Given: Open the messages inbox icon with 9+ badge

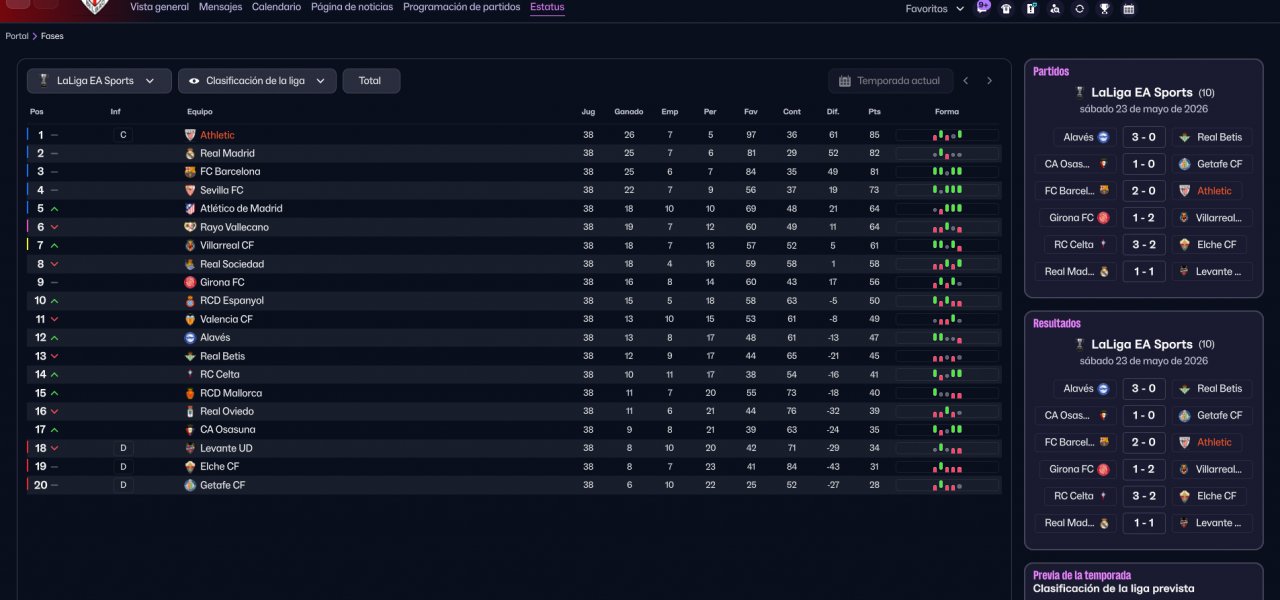Looking at the screenshot, I should (984, 8).
